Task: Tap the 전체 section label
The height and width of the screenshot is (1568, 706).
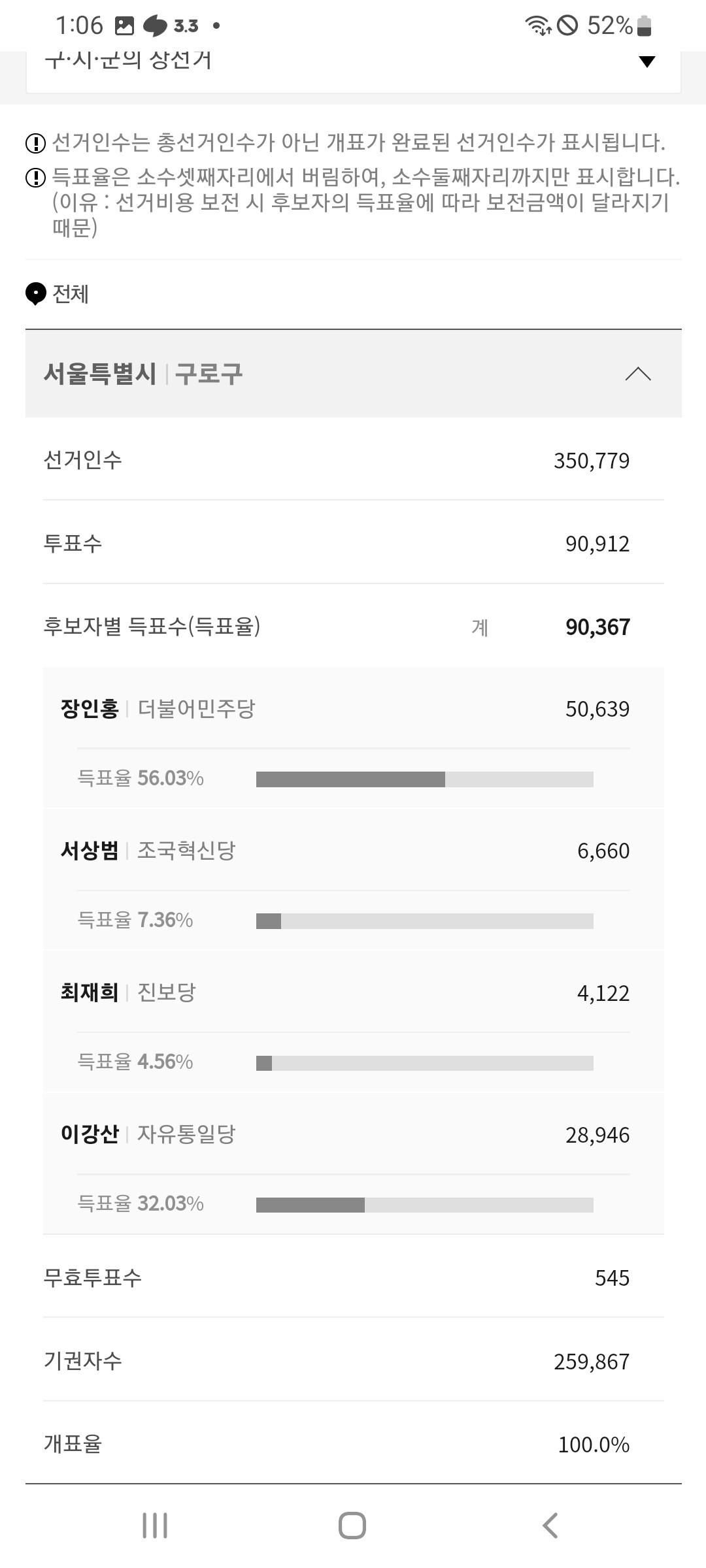Action: pyautogui.click(x=71, y=294)
